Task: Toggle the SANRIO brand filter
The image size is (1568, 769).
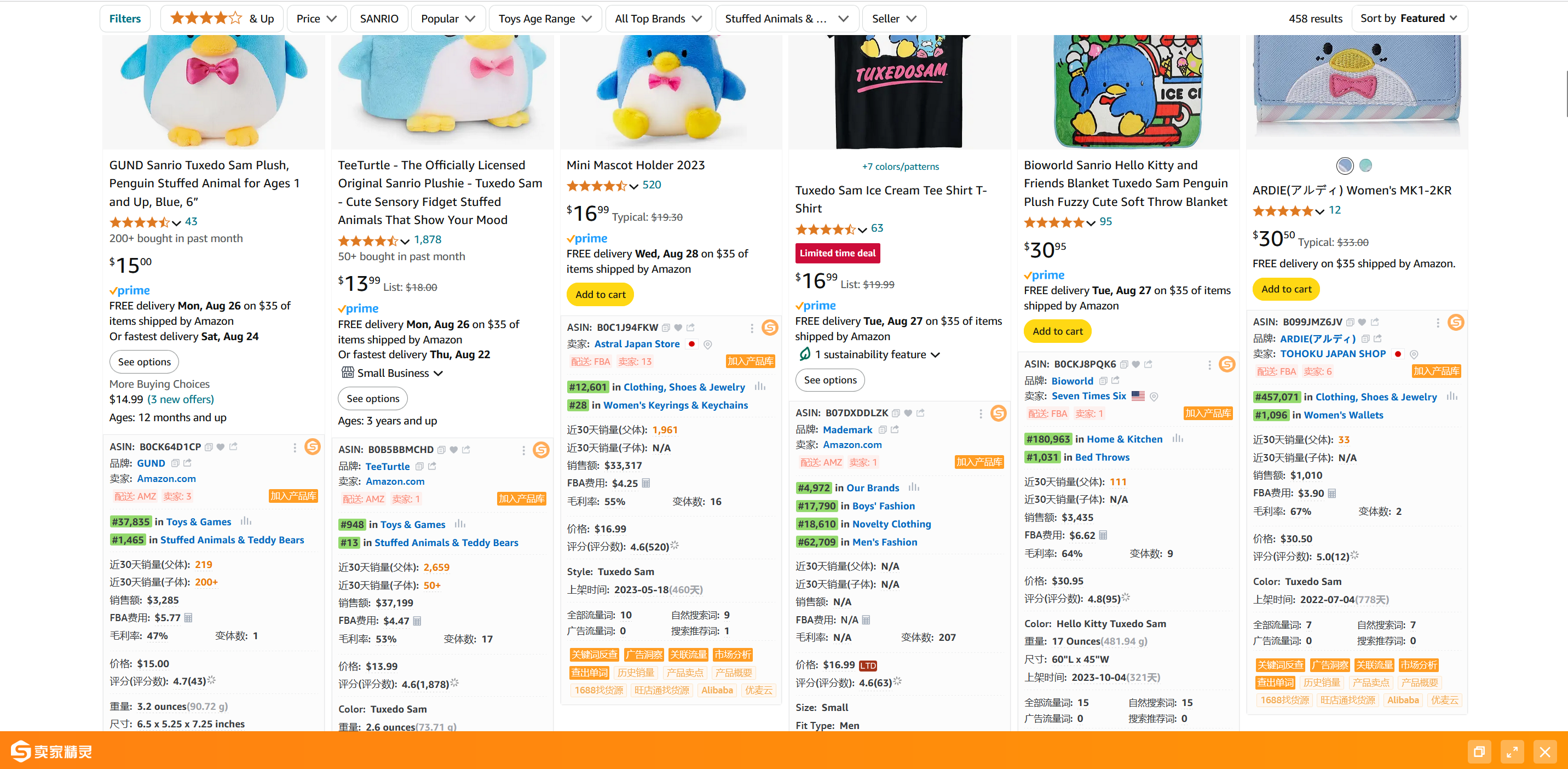Action: (379, 19)
